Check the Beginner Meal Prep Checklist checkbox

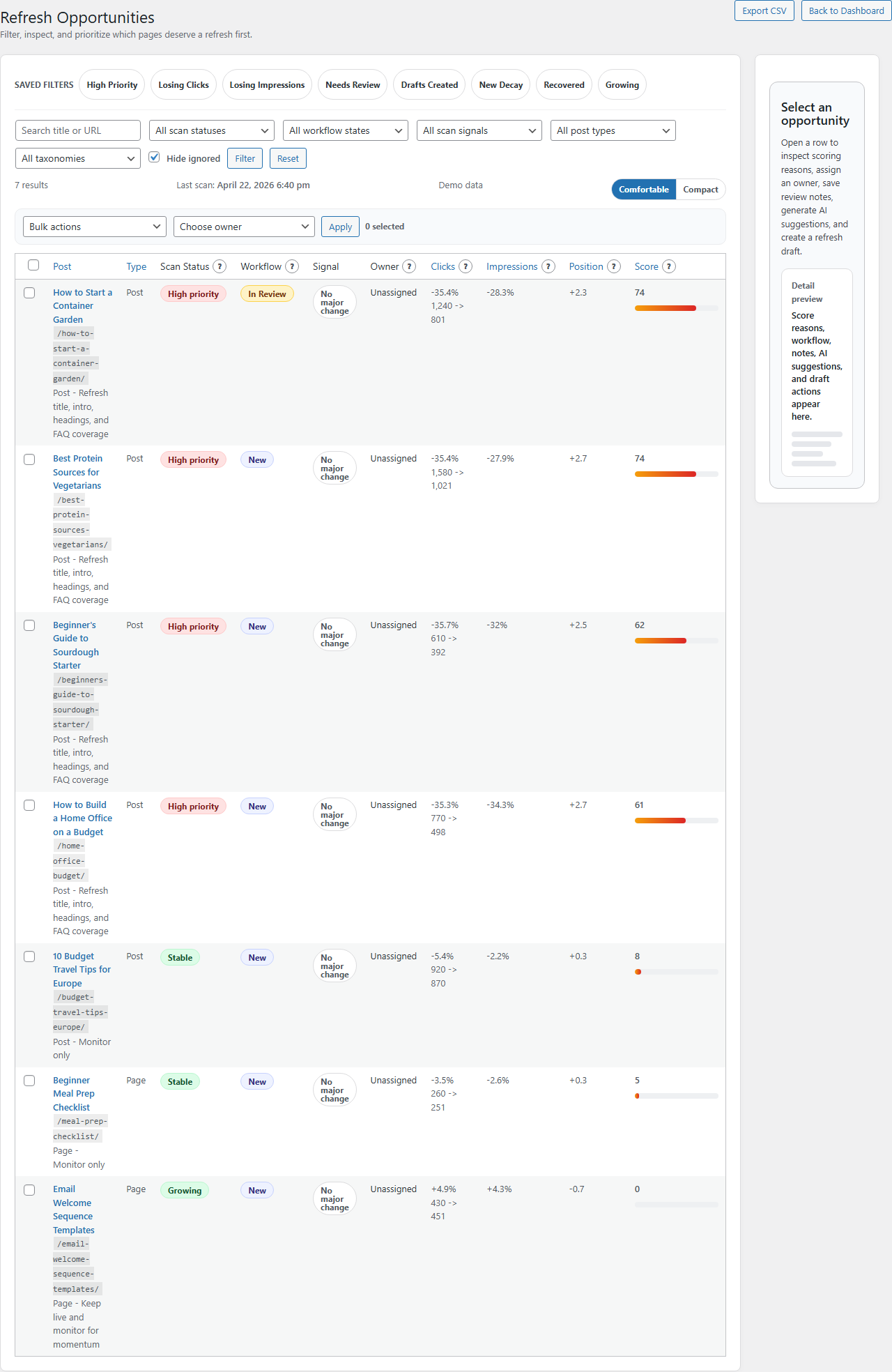(29, 1081)
